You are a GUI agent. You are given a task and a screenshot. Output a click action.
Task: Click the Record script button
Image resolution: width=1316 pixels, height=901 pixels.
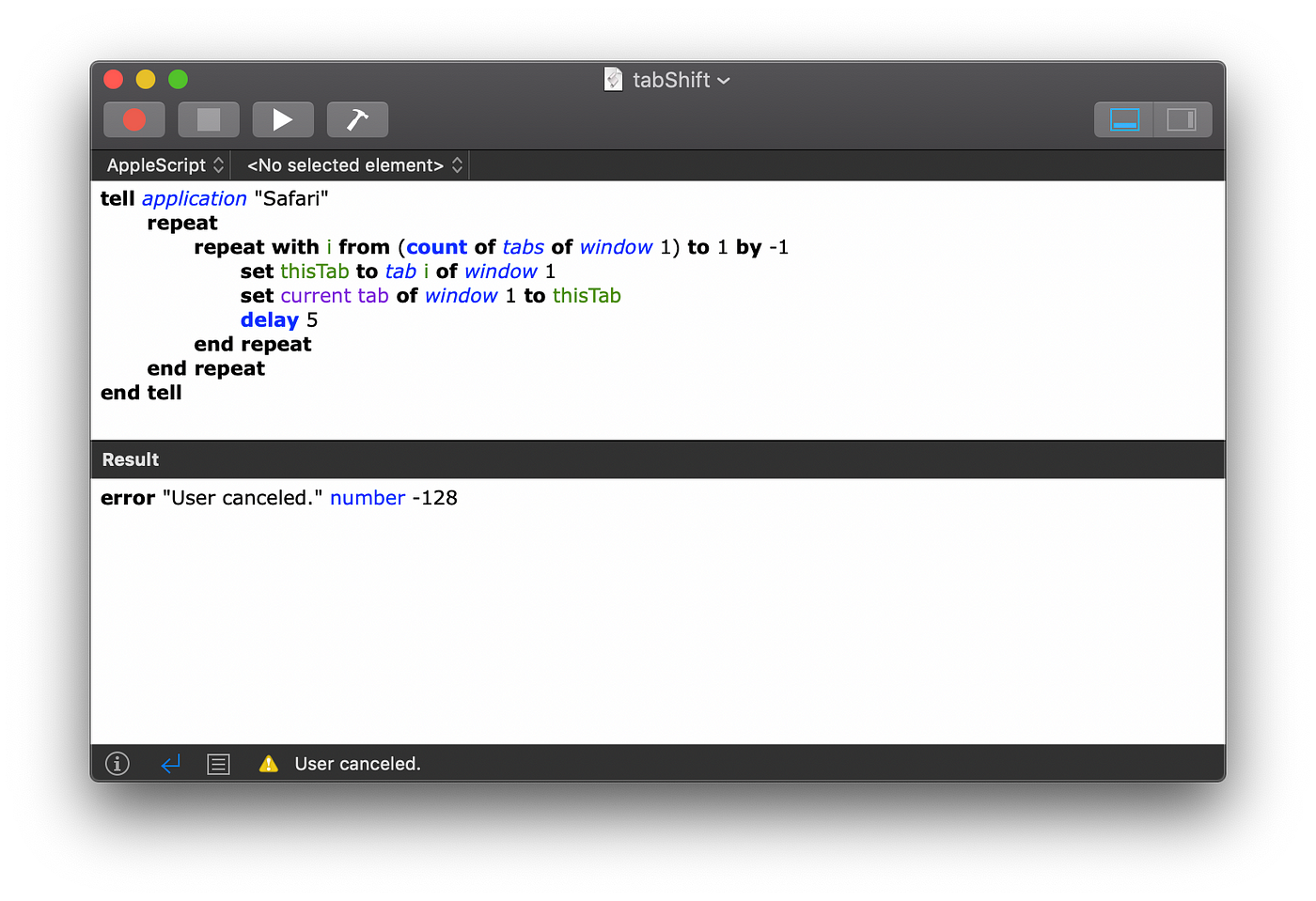(134, 119)
